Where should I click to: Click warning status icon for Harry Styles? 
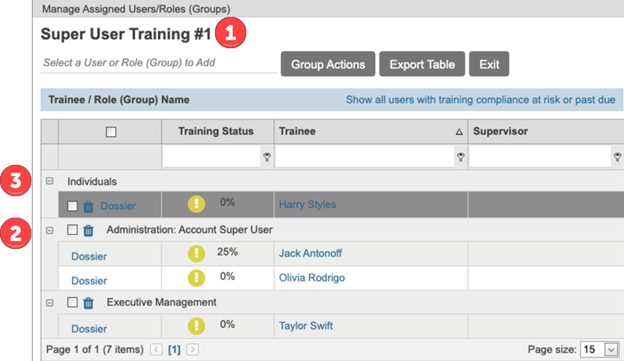coord(196,204)
